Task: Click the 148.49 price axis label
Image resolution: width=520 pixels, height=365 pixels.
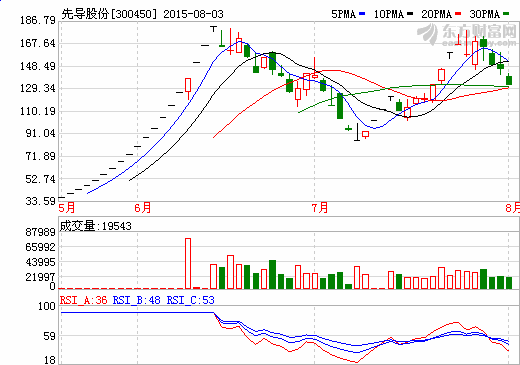Action: (38, 66)
